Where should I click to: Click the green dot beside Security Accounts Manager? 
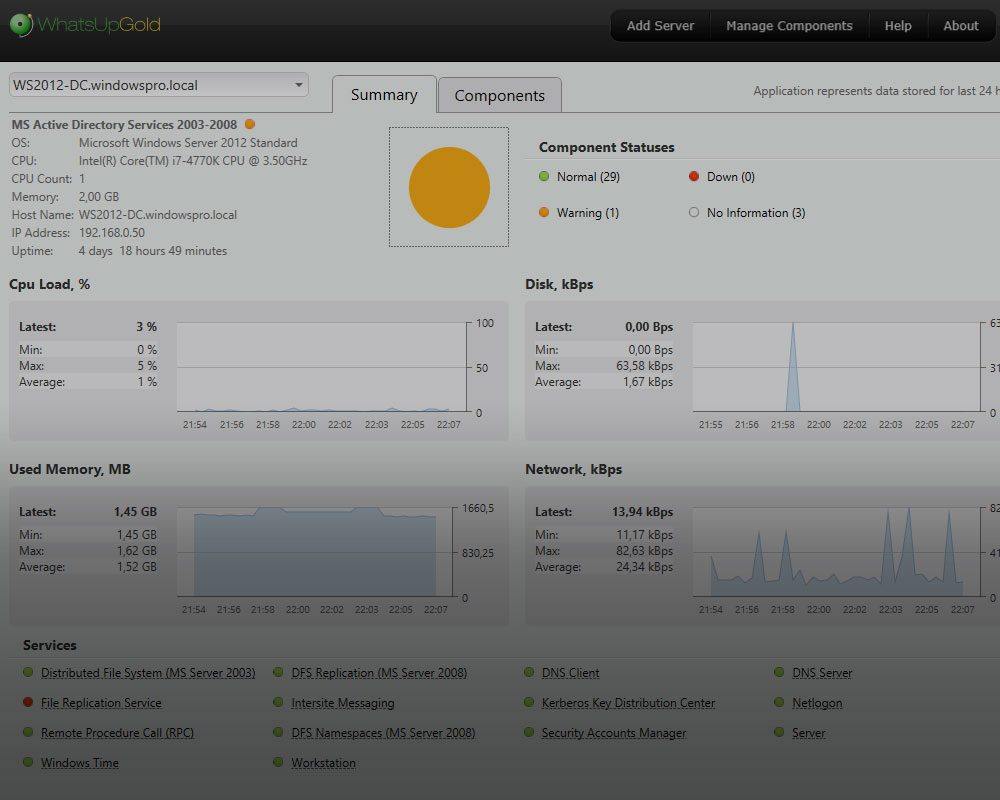coord(529,732)
